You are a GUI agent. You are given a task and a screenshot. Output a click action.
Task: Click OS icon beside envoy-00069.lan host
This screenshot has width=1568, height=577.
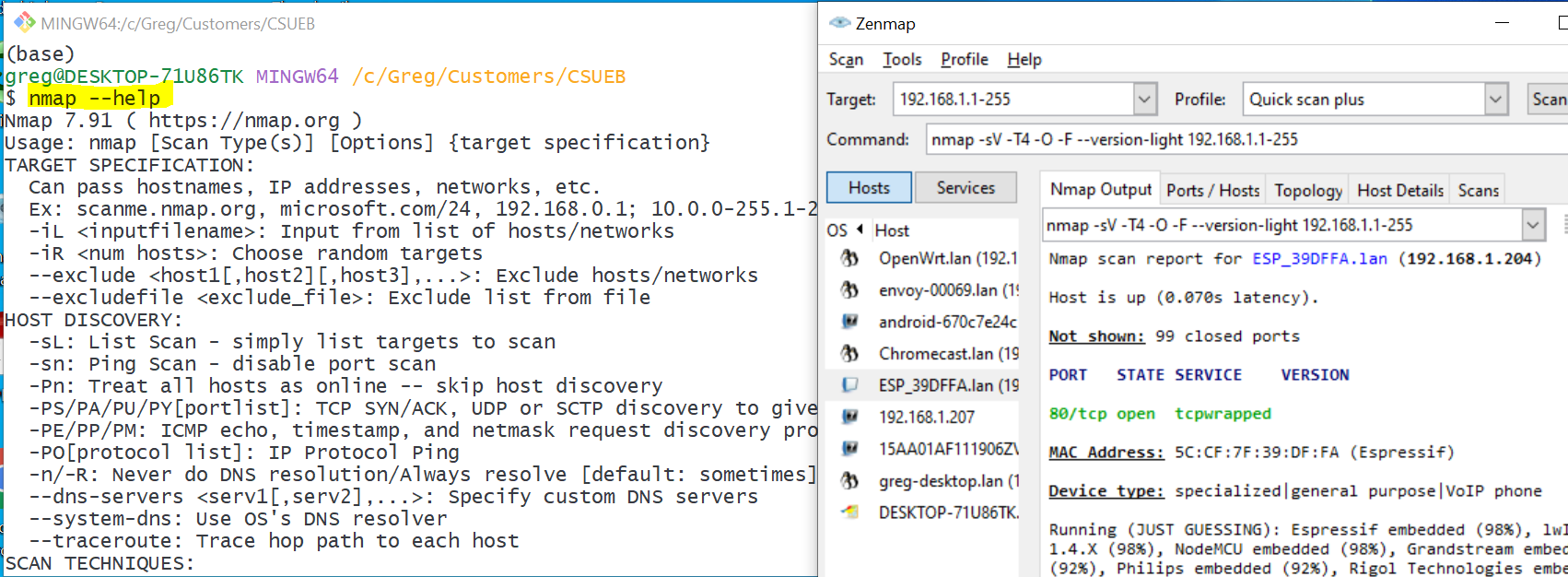[x=849, y=290]
